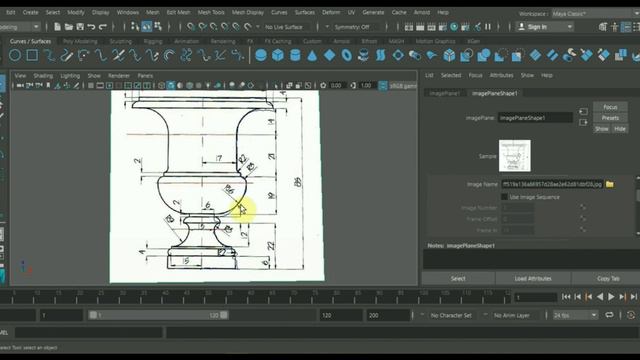
Task: Click the Select by object type icon
Action: pyautogui.click(x=147, y=27)
